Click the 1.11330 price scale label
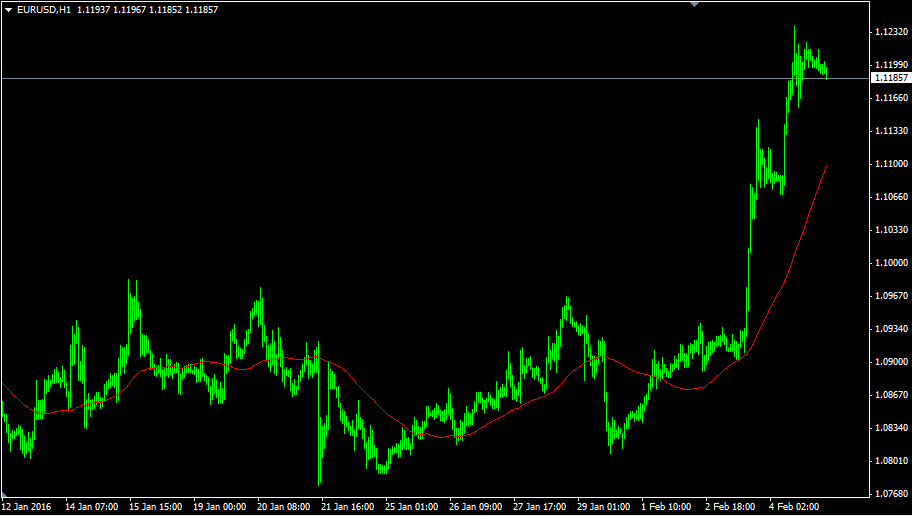This screenshot has height=516, width=912. [891, 131]
